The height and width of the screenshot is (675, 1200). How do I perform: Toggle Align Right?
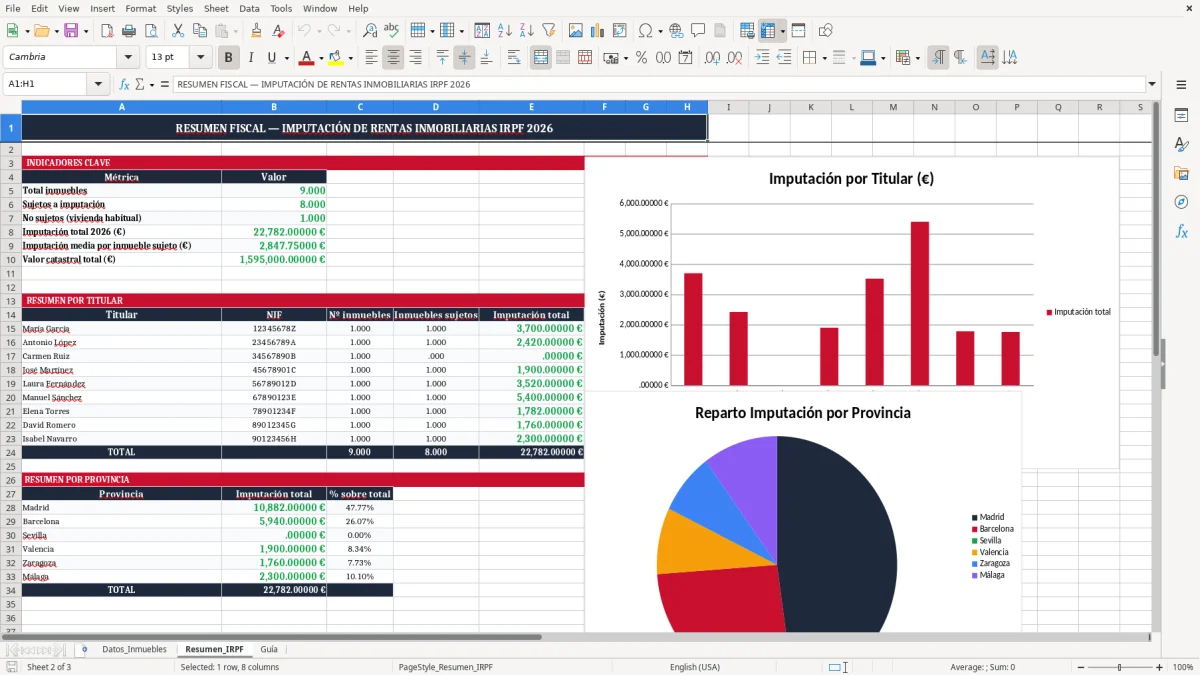pyautogui.click(x=415, y=58)
